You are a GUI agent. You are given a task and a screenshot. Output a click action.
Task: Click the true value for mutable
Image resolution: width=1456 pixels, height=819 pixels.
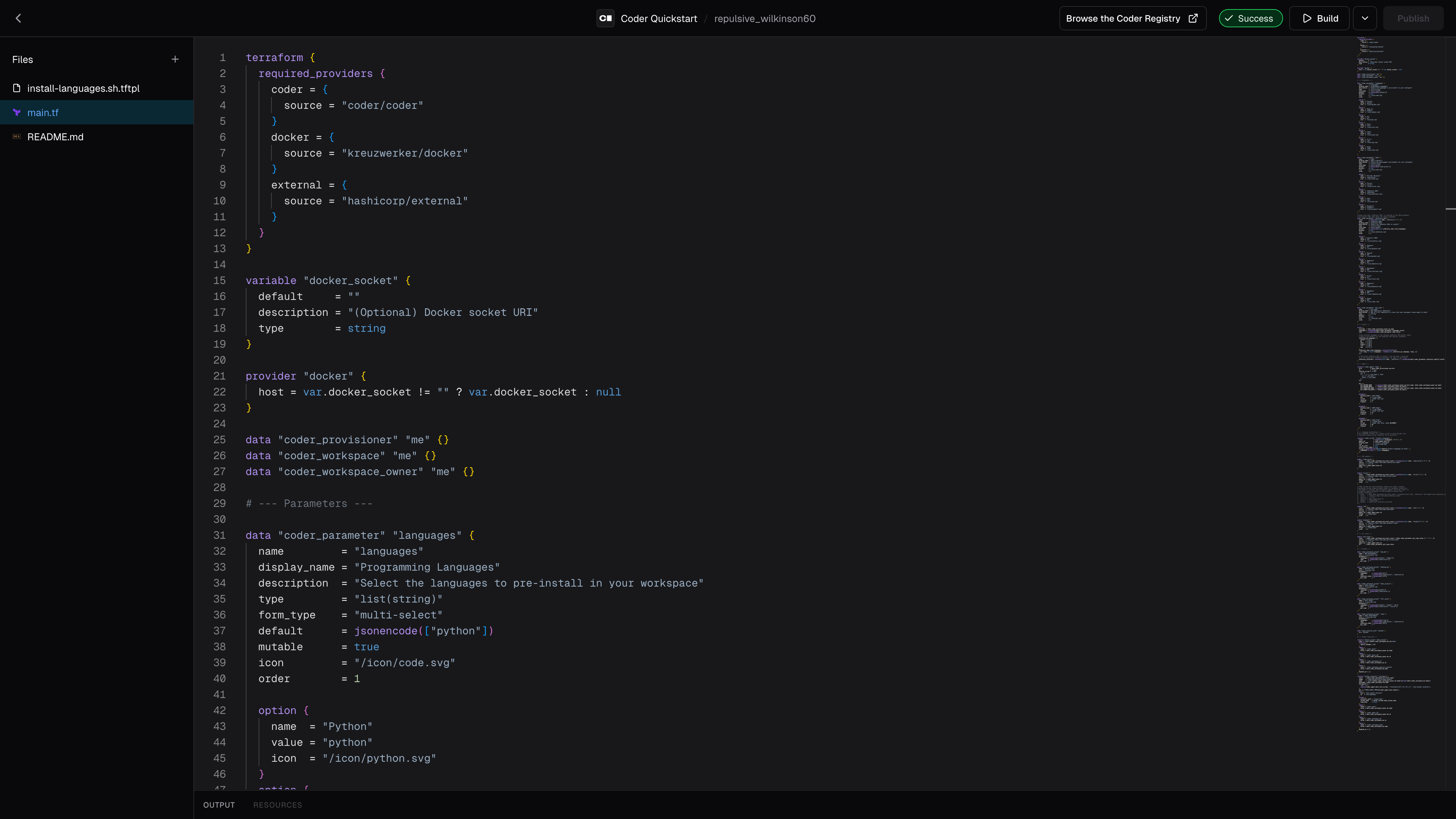(x=366, y=646)
